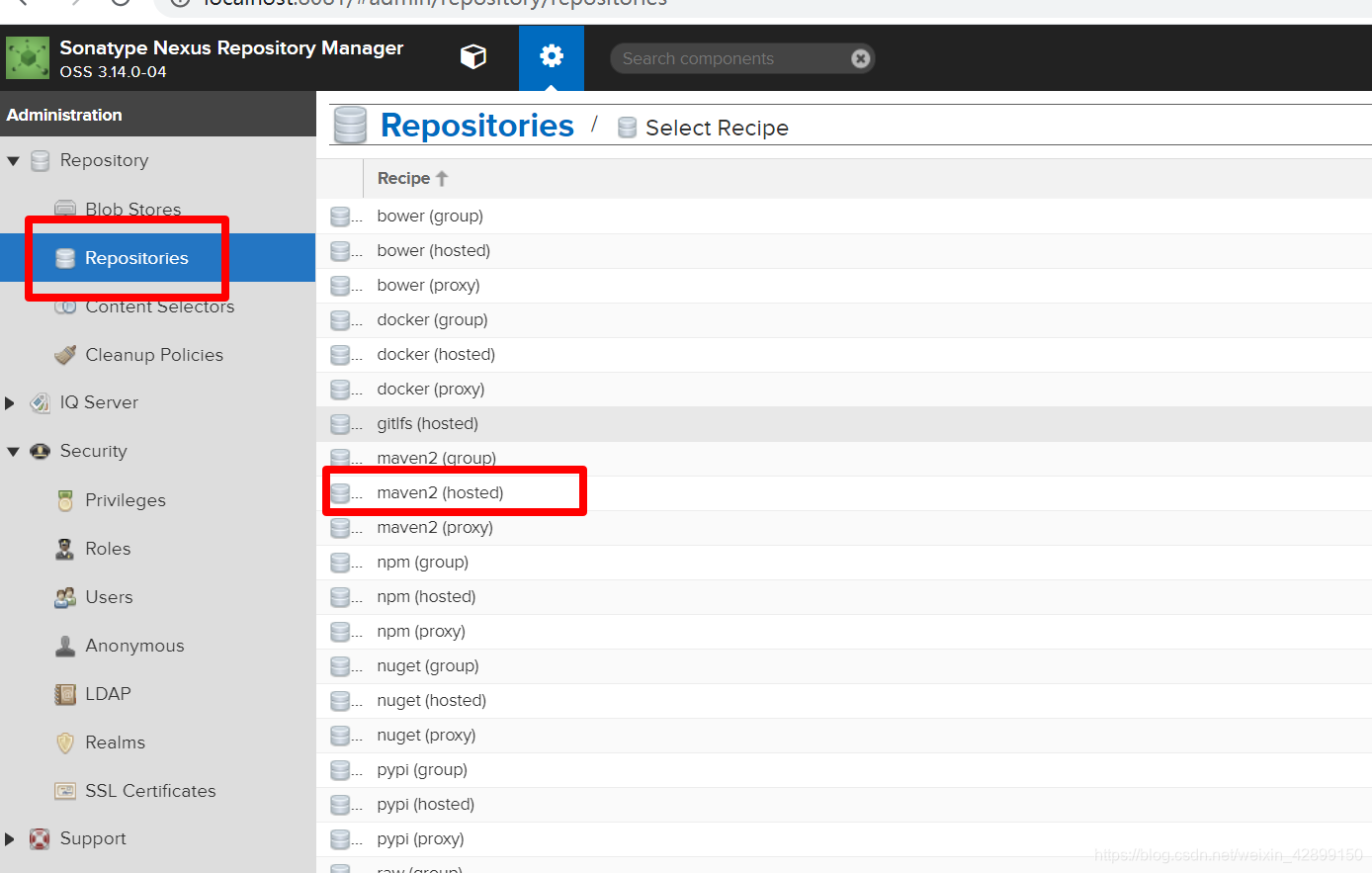Collapse the Repository tree node
The width and height of the screenshot is (1372, 873).
pos(13,161)
